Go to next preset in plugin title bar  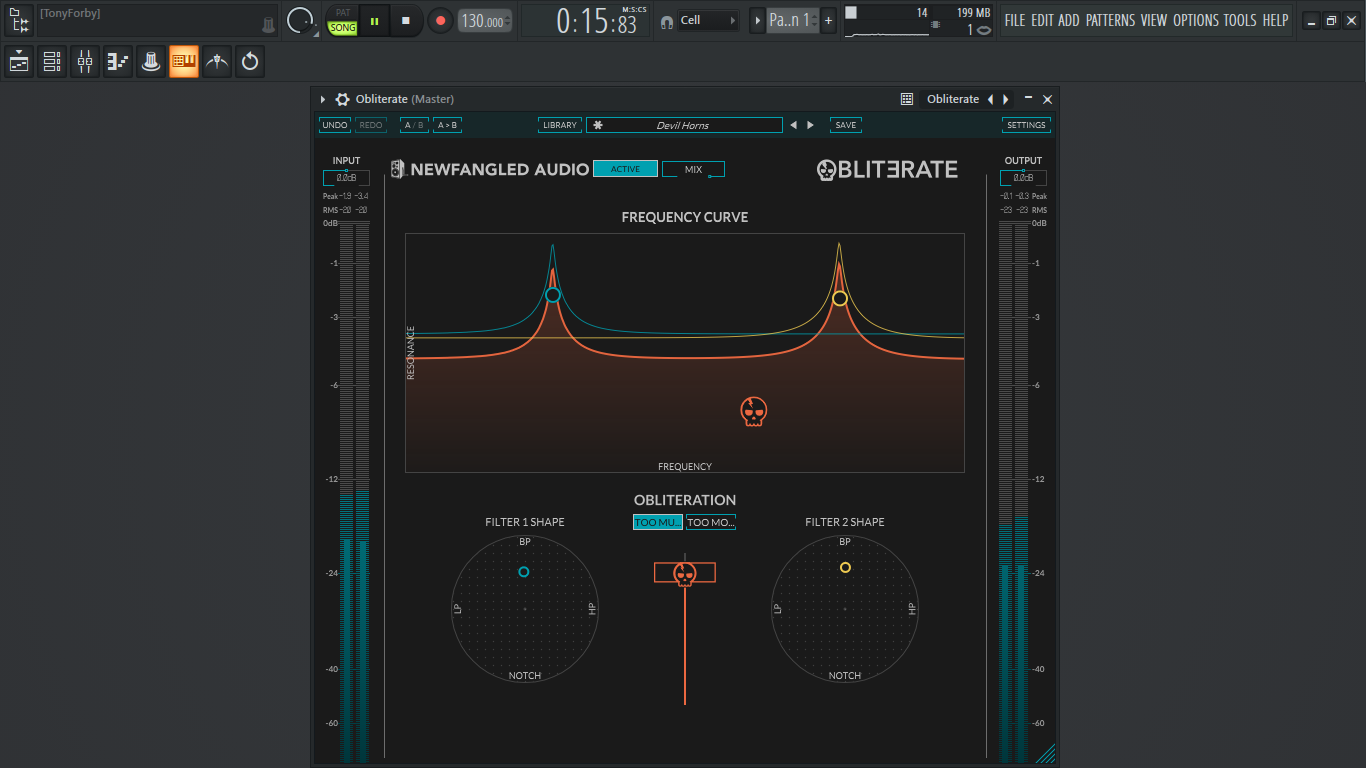[x=1005, y=99]
